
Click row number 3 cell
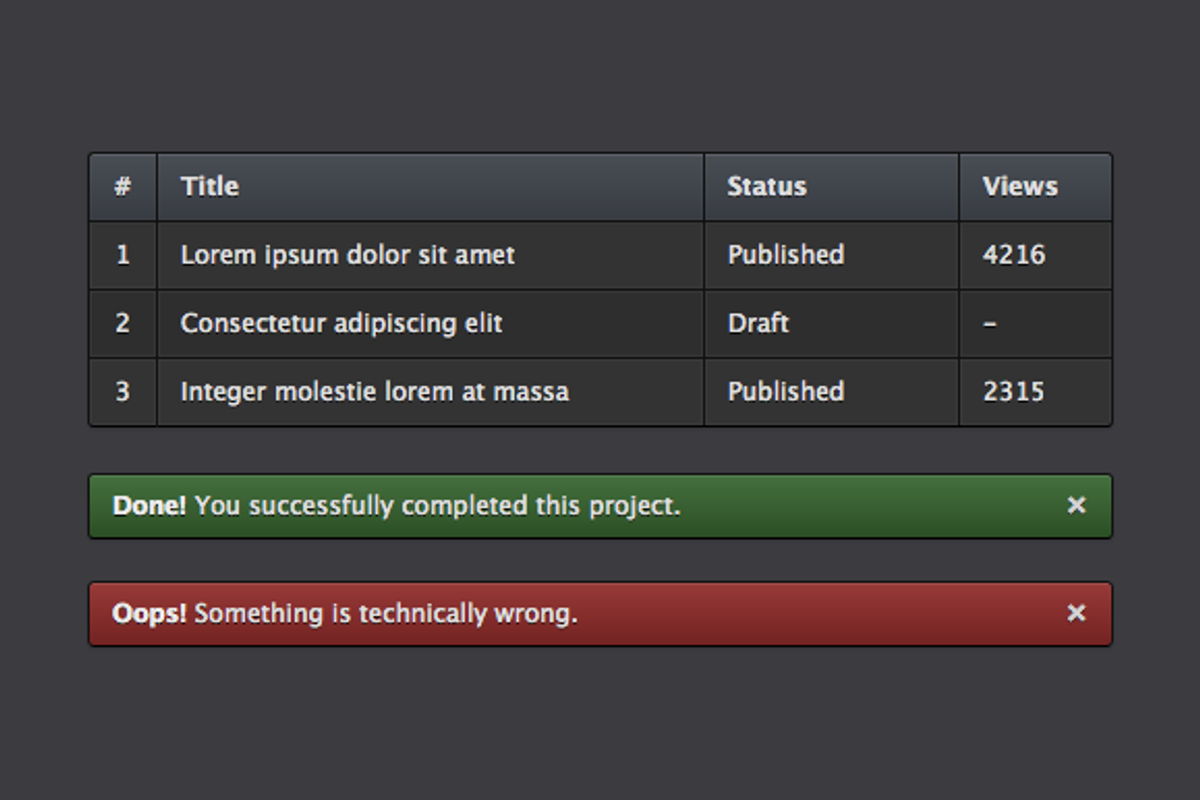[x=123, y=392]
